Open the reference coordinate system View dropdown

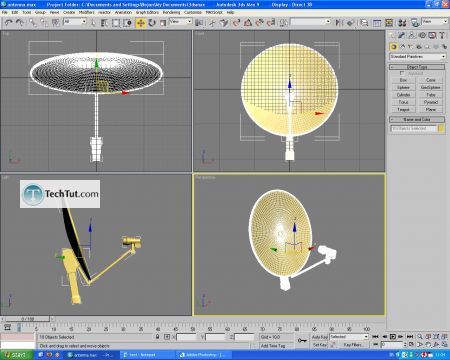click(x=181, y=22)
